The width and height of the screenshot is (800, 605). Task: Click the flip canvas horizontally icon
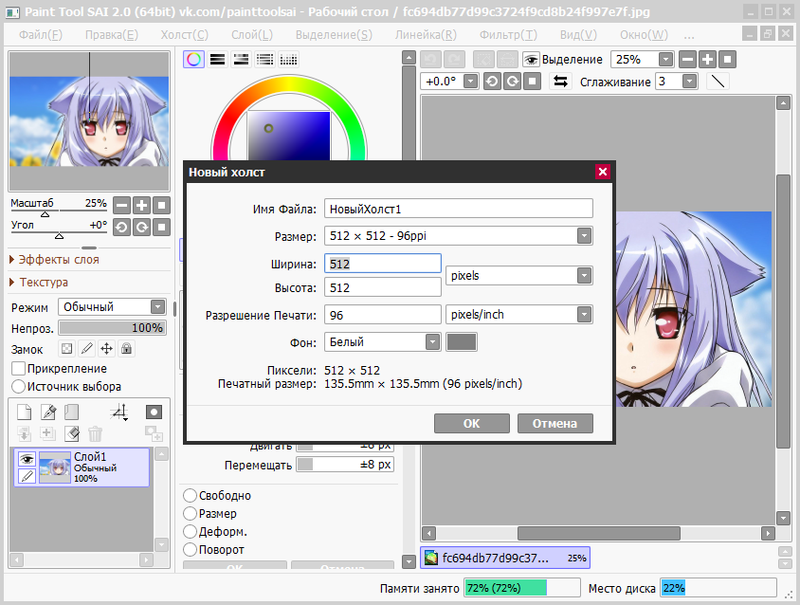tap(561, 81)
